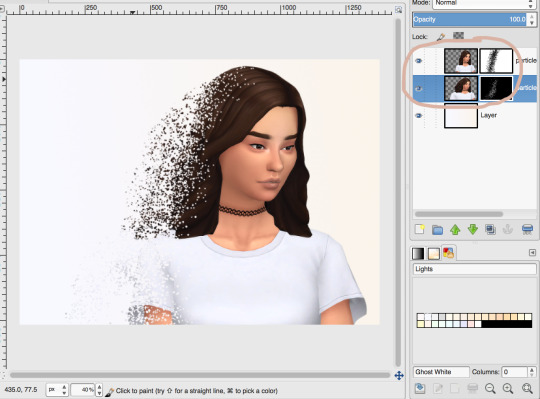Select the black layer mask thumbnail
This screenshot has width=540, height=399.
[496, 88]
